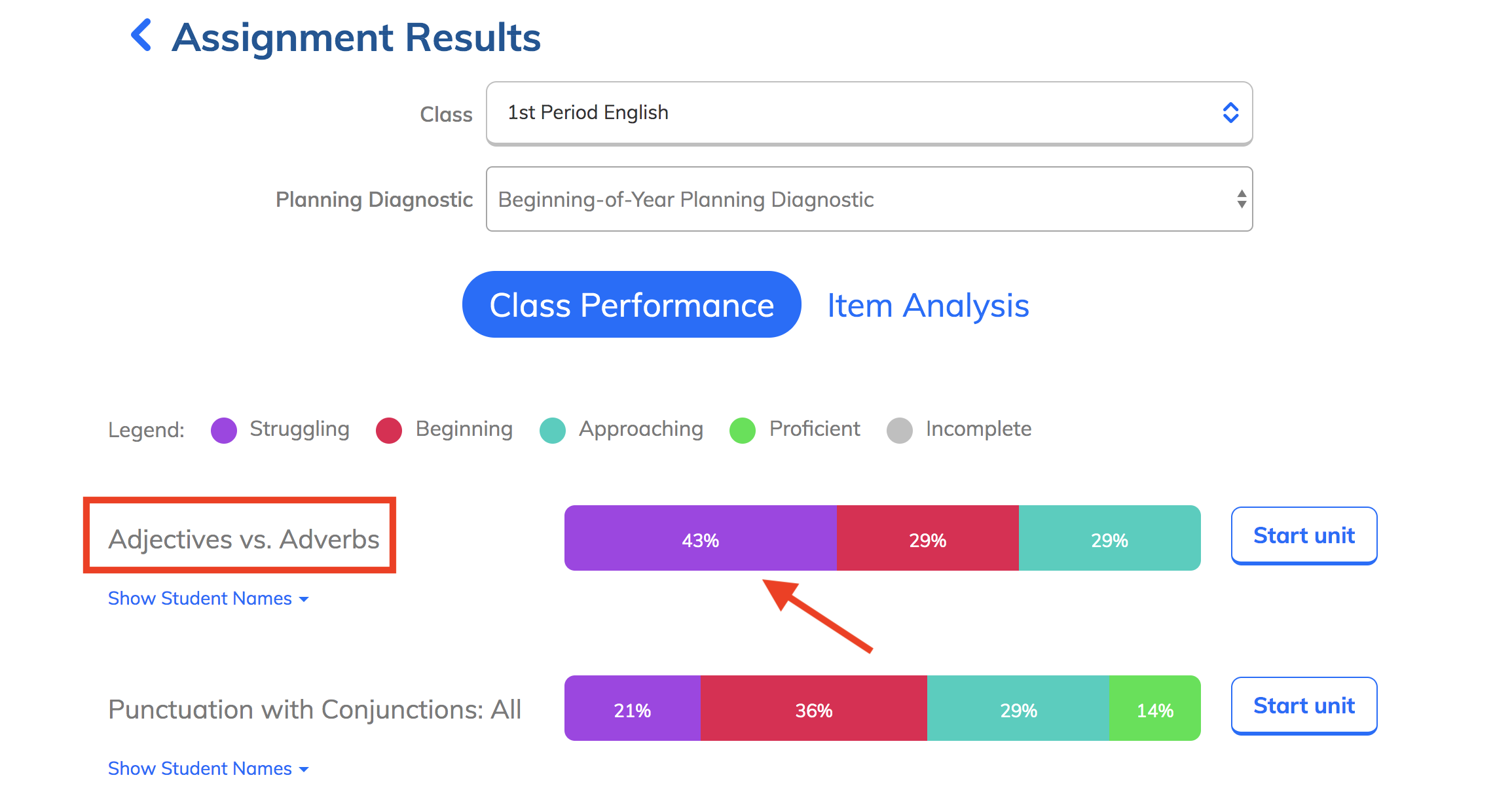Open the Planning Diagnostic dropdown
The width and height of the screenshot is (1512, 803).
click(x=869, y=199)
